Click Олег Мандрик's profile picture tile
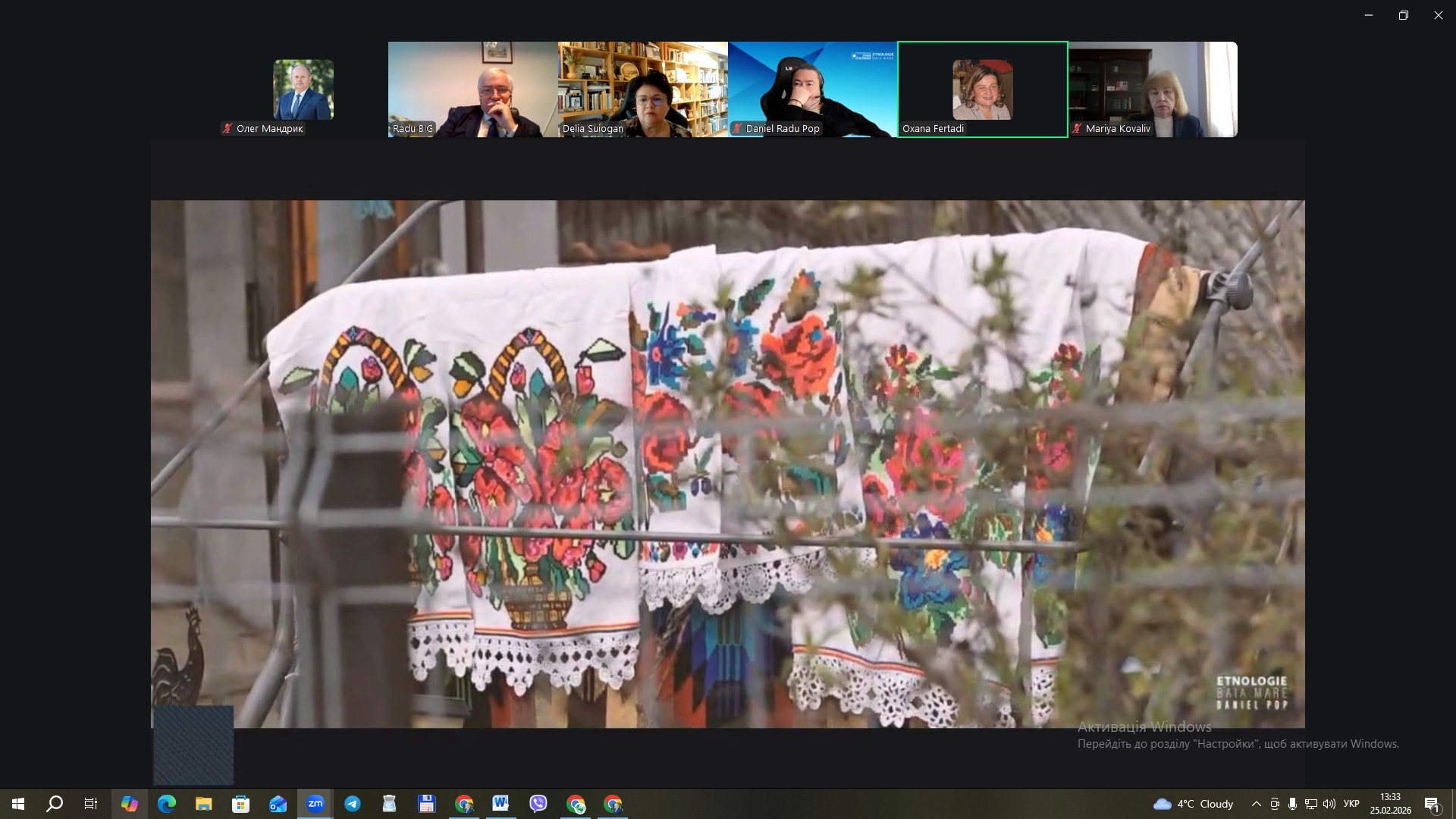This screenshot has height=819, width=1456. [303, 89]
